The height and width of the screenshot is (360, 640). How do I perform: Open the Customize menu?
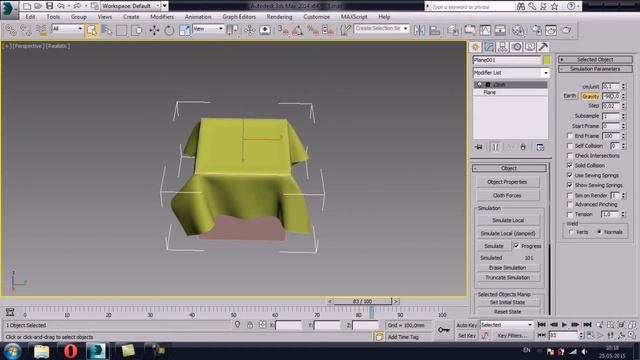pyautogui.click(x=317, y=17)
